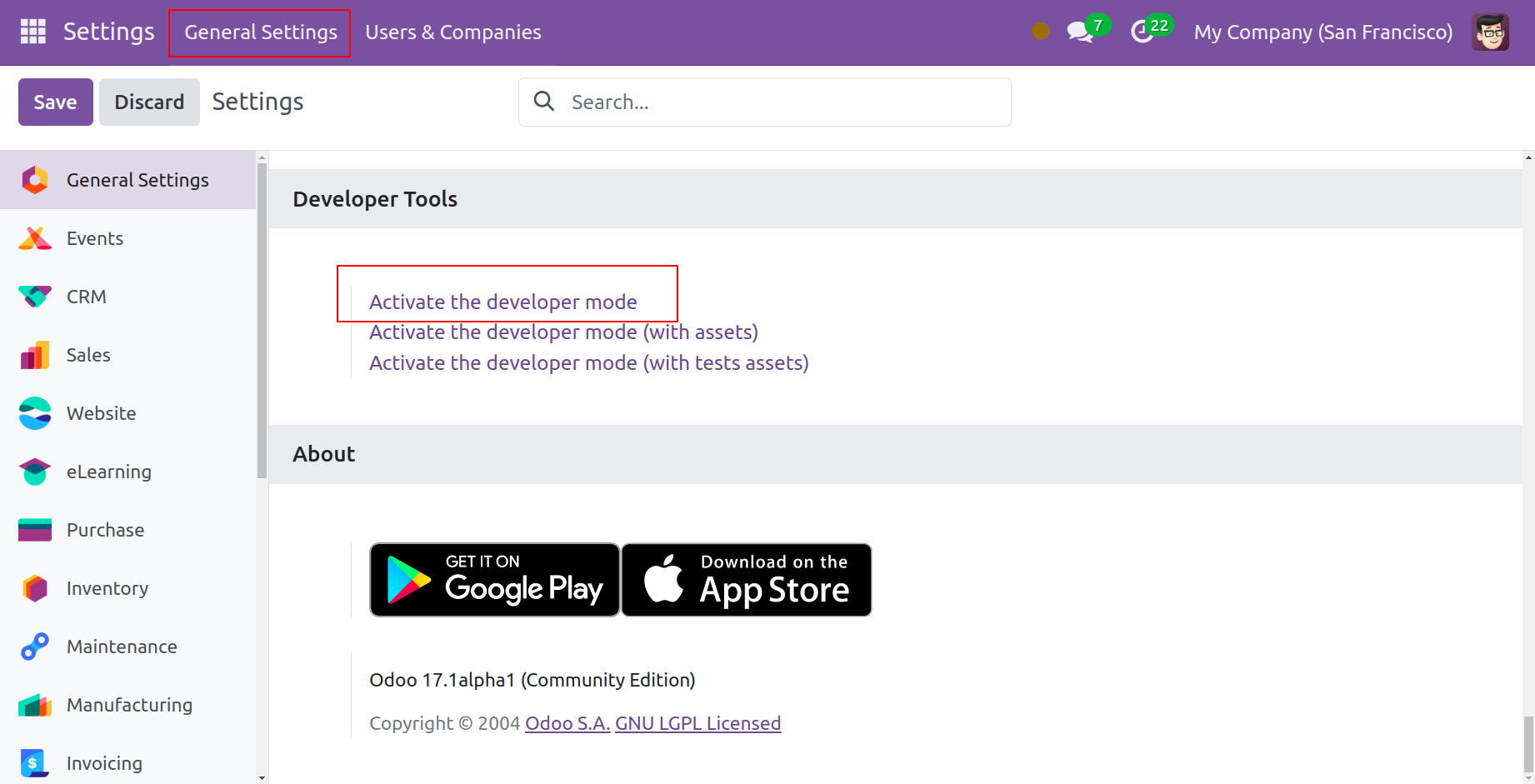Click the Invoicing app icon
Image resolution: width=1535 pixels, height=784 pixels.
point(33,763)
